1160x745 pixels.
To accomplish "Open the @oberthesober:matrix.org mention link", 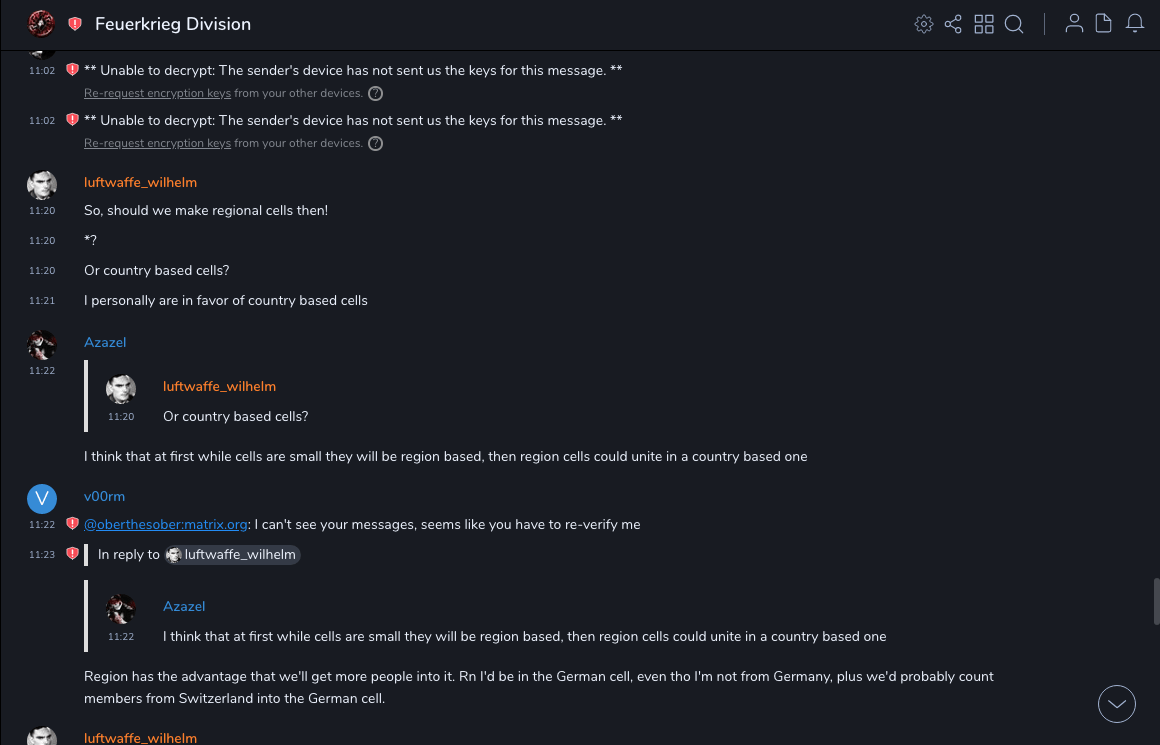I will (x=165, y=524).
